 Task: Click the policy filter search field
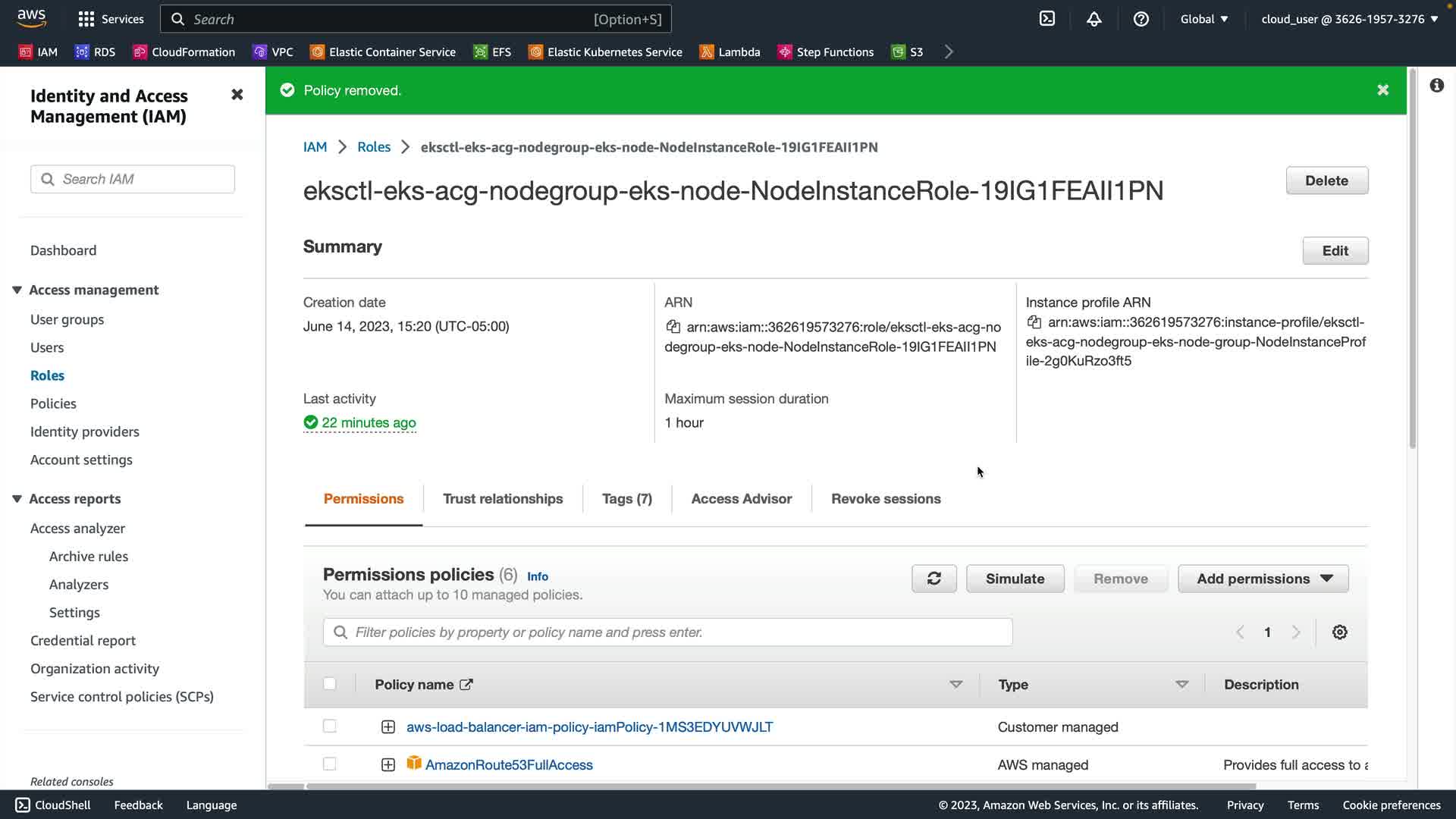coord(667,632)
